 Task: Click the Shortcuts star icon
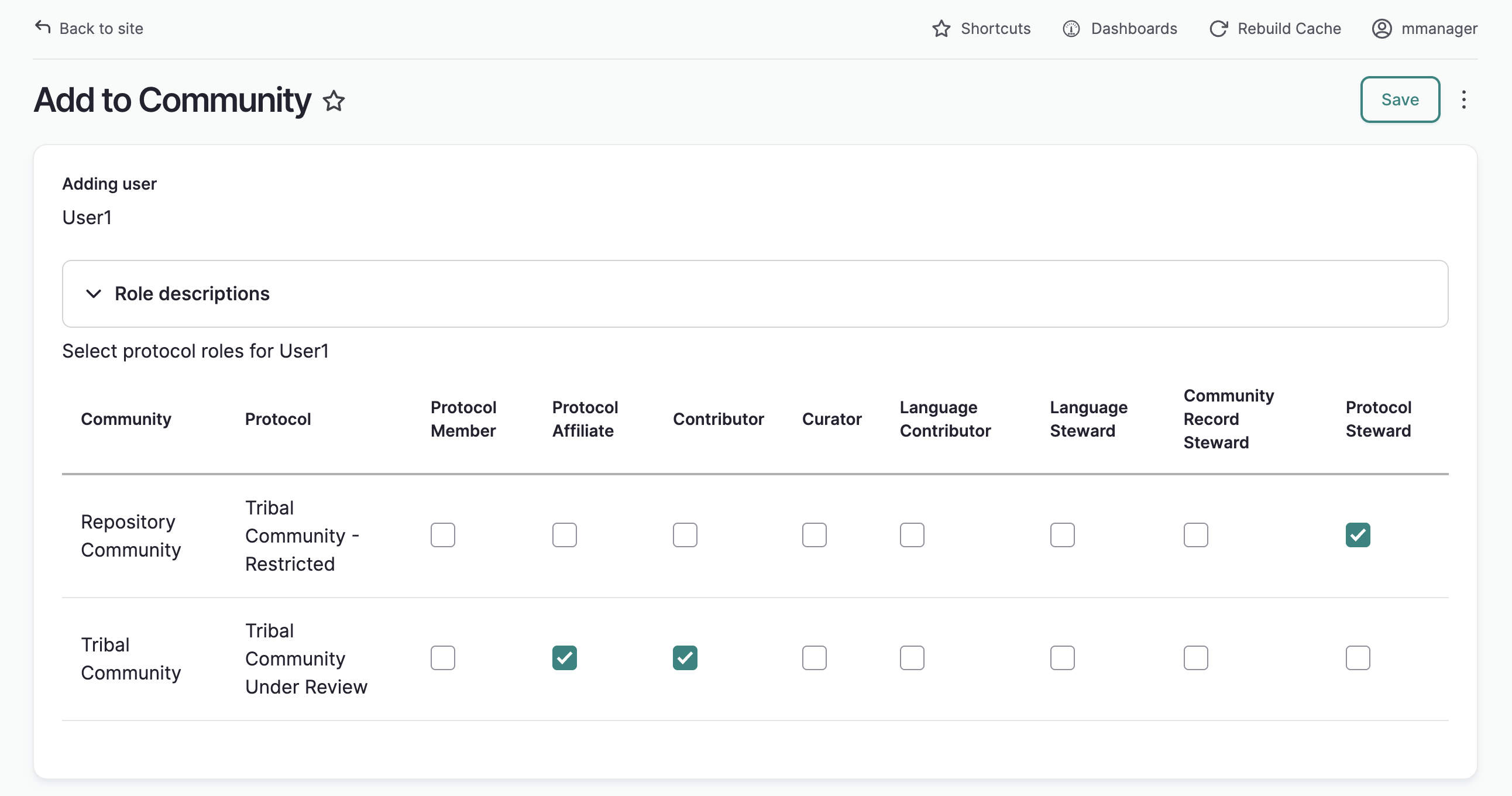[941, 28]
